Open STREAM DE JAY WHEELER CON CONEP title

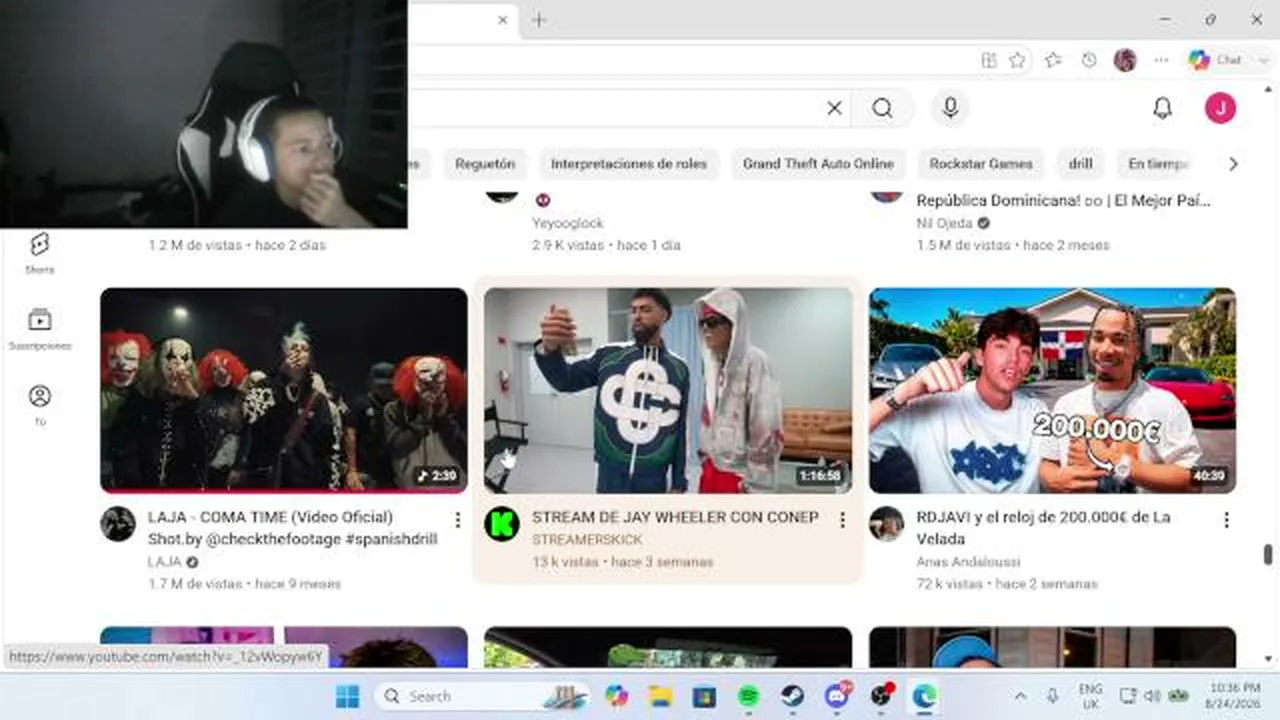point(675,517)
